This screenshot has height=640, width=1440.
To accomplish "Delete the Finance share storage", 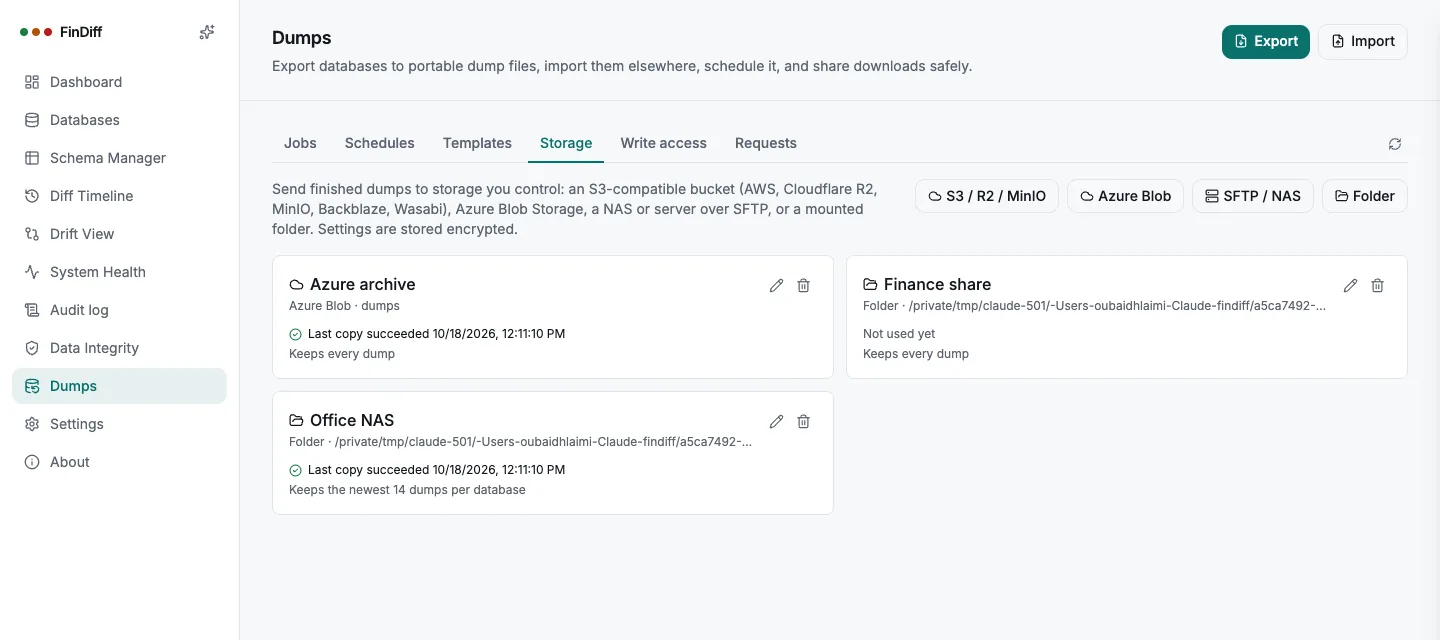I will (x=1377, y=285).
